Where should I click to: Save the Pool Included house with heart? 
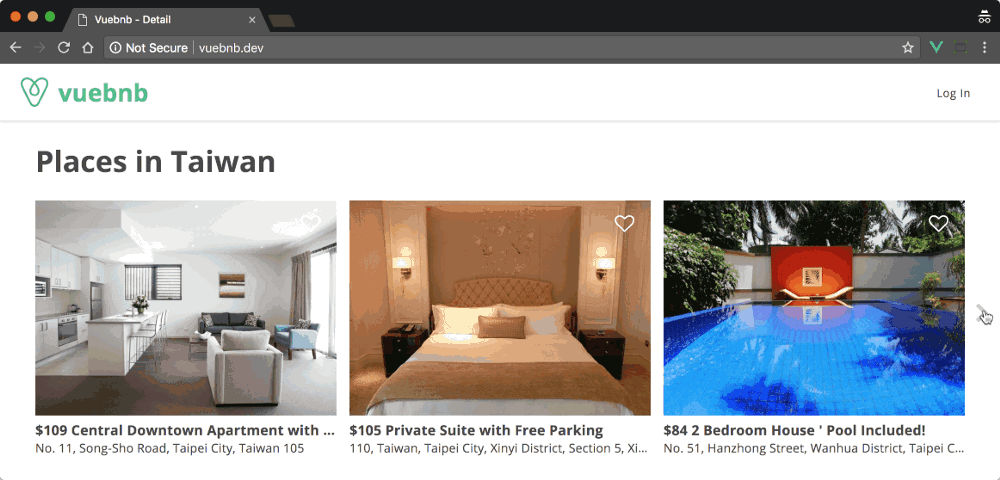[938, 223]
